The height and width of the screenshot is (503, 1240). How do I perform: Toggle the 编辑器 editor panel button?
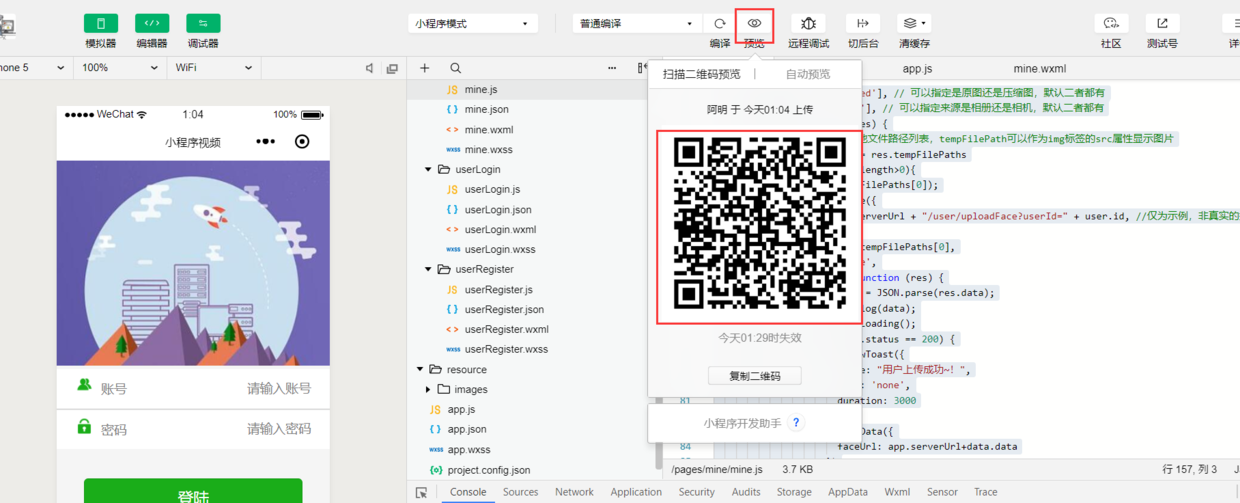coord(151,23)
